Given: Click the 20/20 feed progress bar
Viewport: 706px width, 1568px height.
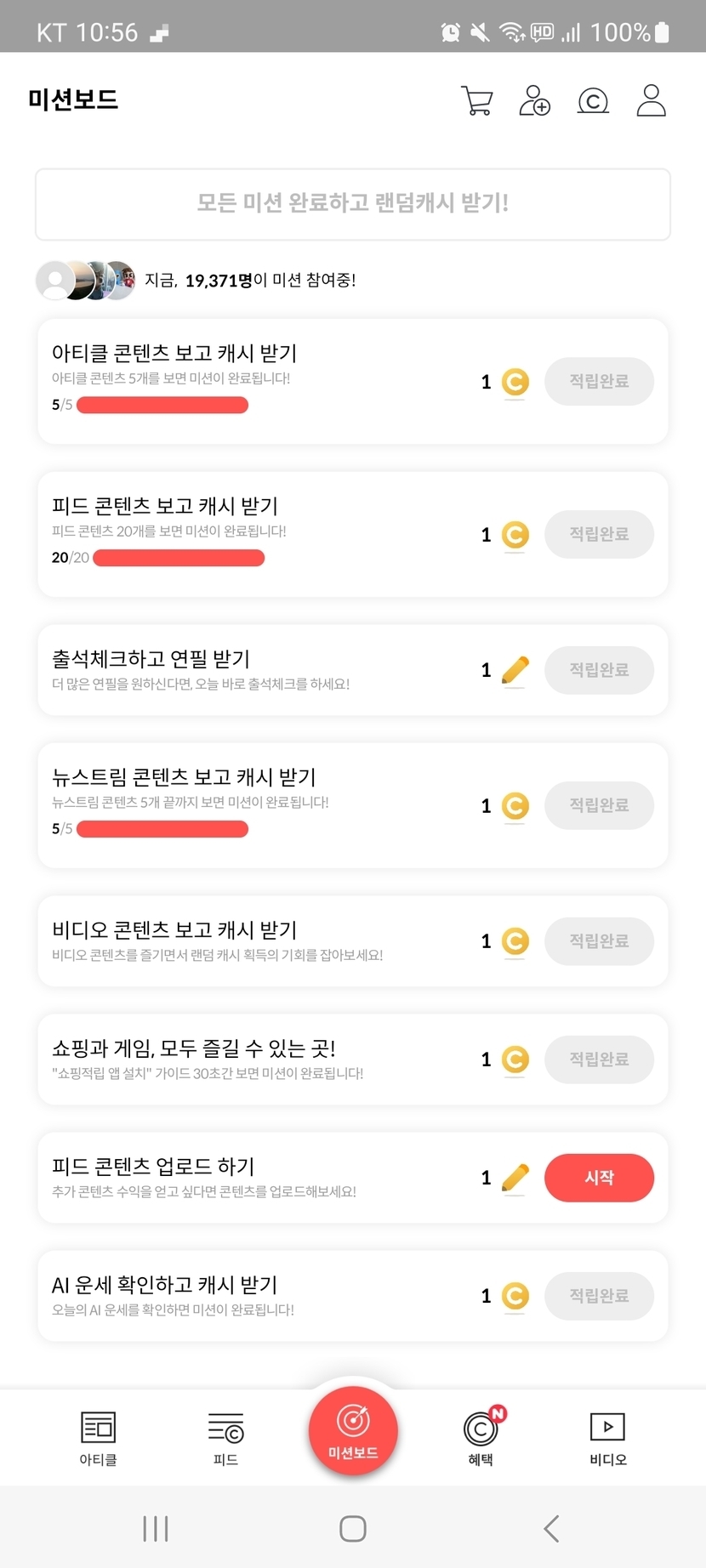Looking at the screenshot, I should coord(179,558).
